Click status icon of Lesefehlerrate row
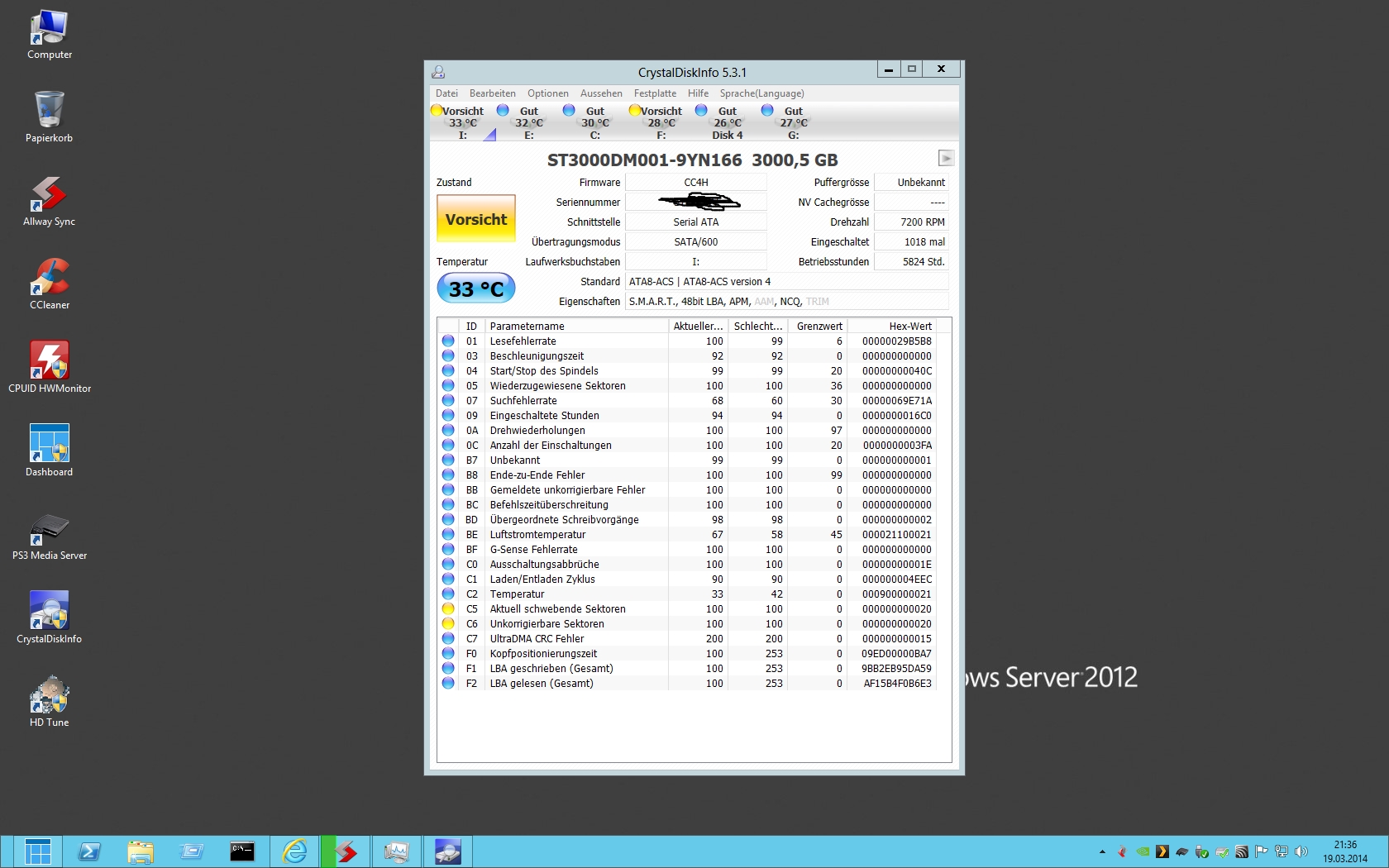 [x=448, y=341]
